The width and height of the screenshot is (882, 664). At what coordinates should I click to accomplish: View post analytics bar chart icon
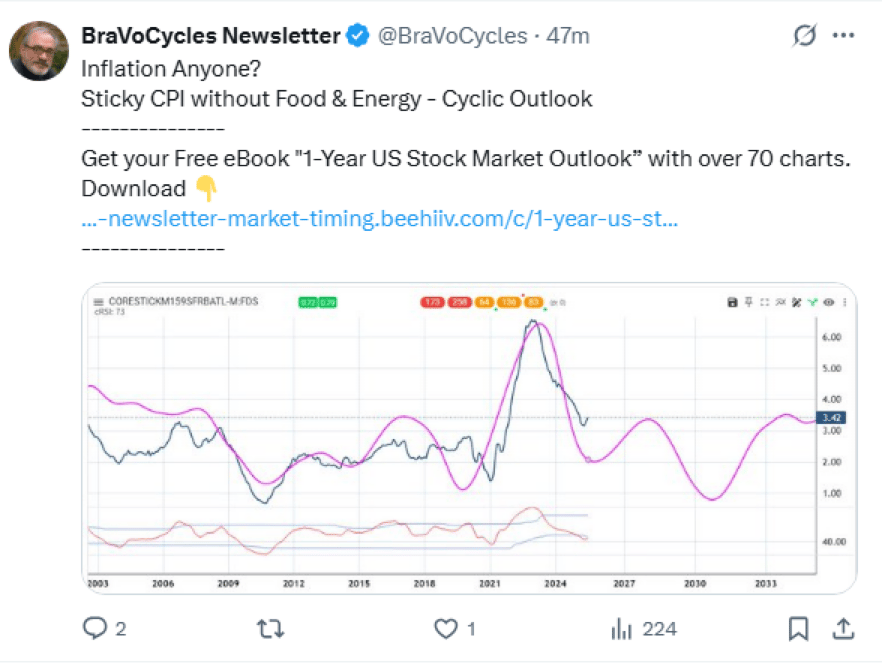click(x=622, y=629)
